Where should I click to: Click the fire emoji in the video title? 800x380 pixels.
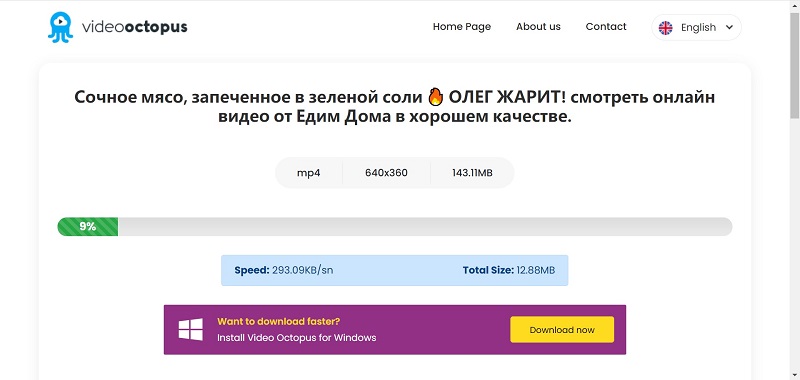click(435, 97)
